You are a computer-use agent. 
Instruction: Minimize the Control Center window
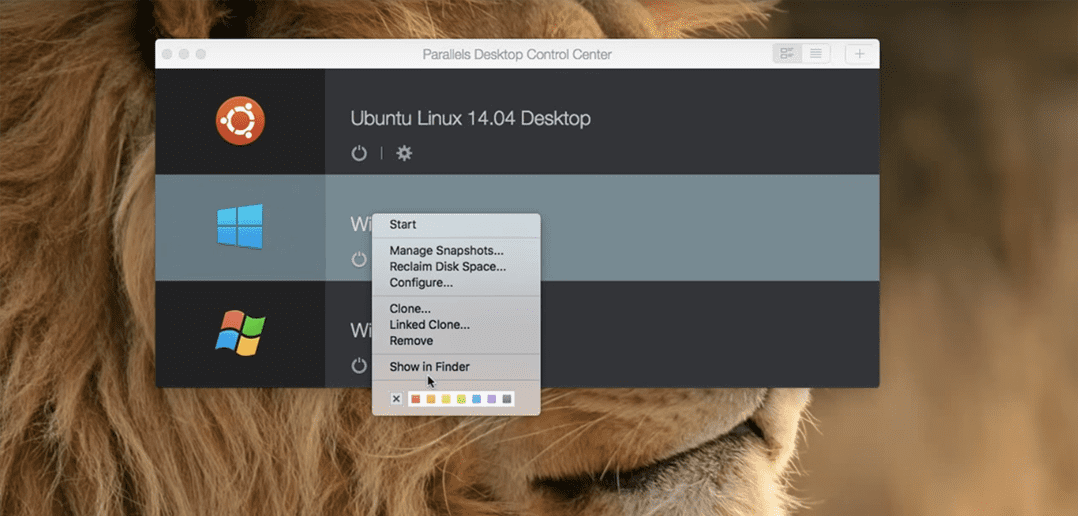pos(184,54)
